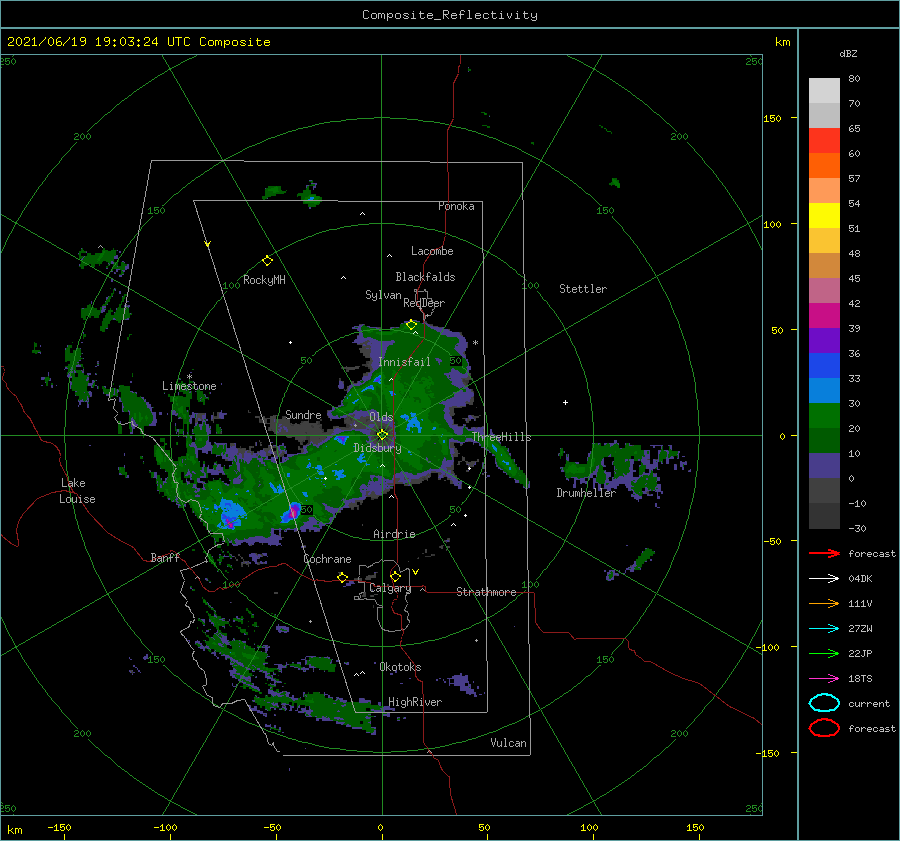Screen dimensions: 900x841
Task: Click yellow diamond marker above Calgary label
Action: (395, 576)
